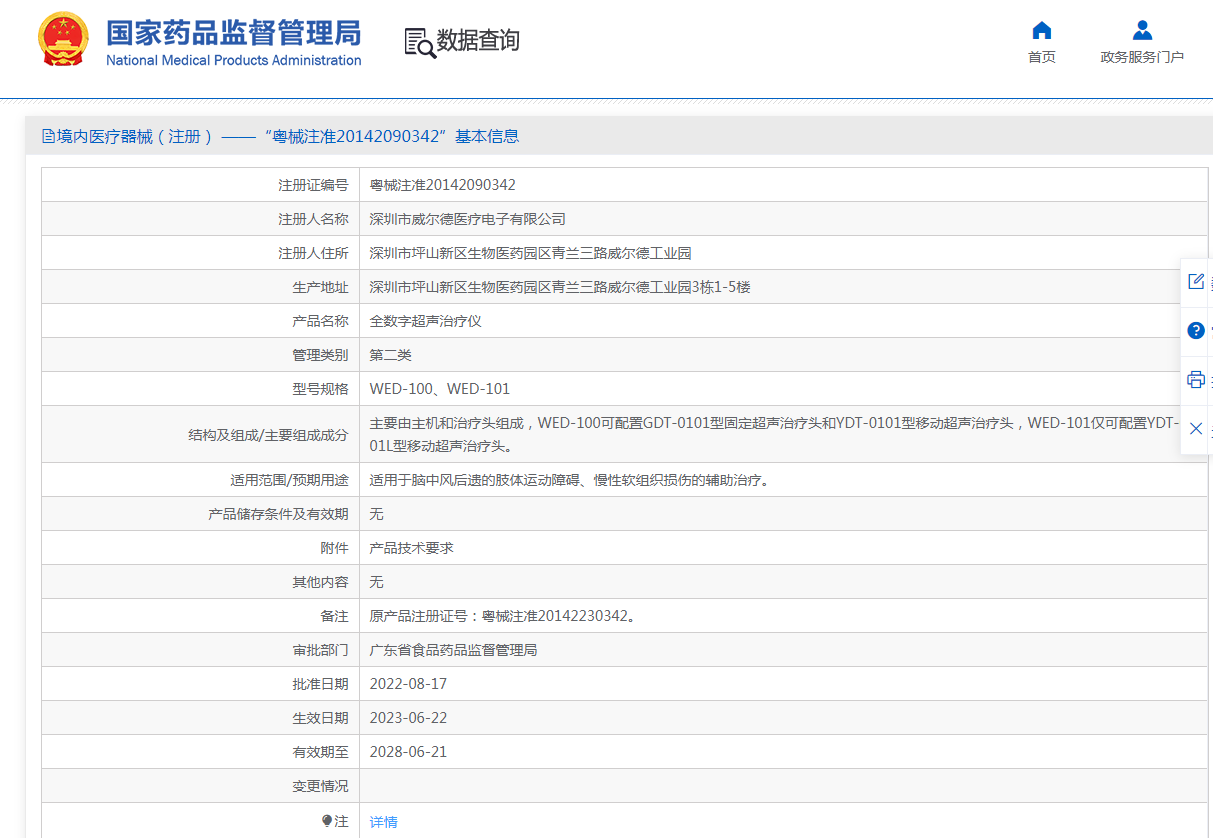This screenshot has height=838, width=1213.
Task: Click the lightbulb icon beside 注
Action: tap(326, 821)
